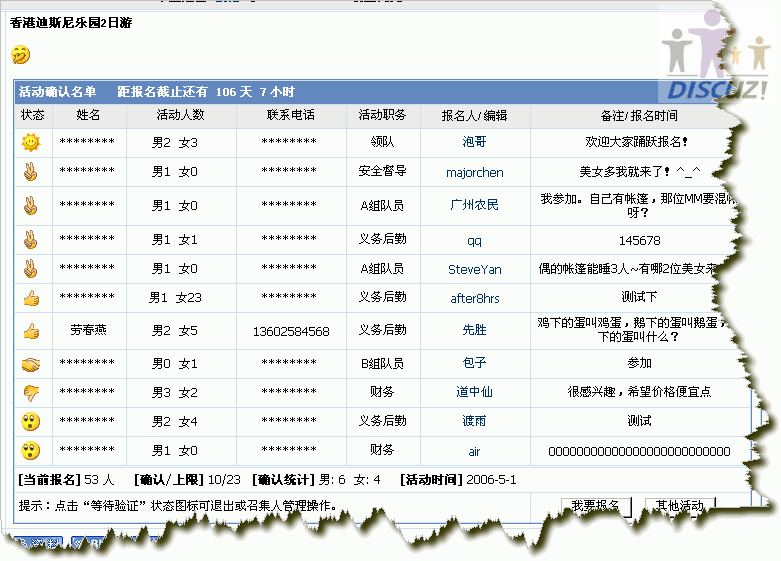The width and height of the screenshot is (781, 561).
Task: Click the remark 欢迎大家踊跃报名
Action: 637,142
